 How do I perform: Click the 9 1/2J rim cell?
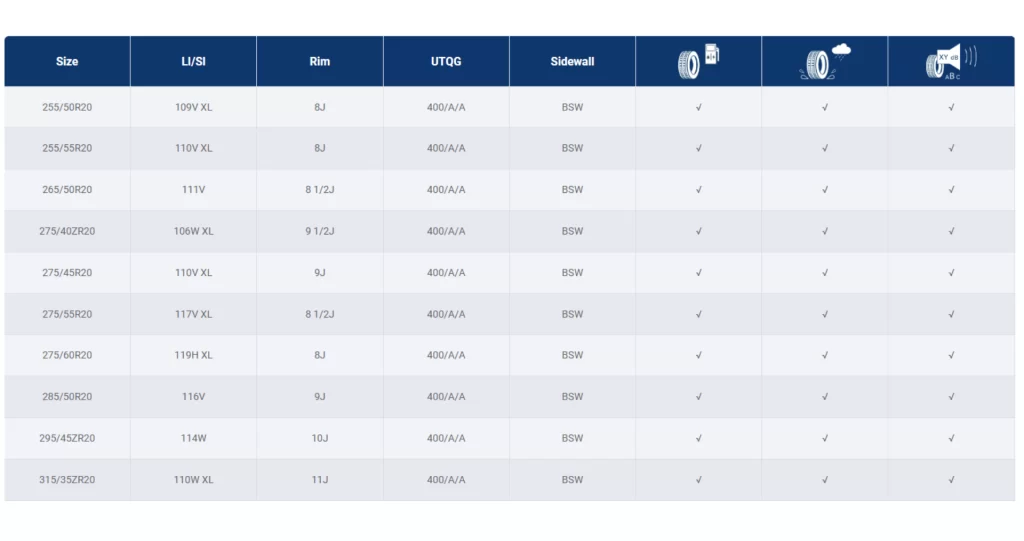pos(320,231)
